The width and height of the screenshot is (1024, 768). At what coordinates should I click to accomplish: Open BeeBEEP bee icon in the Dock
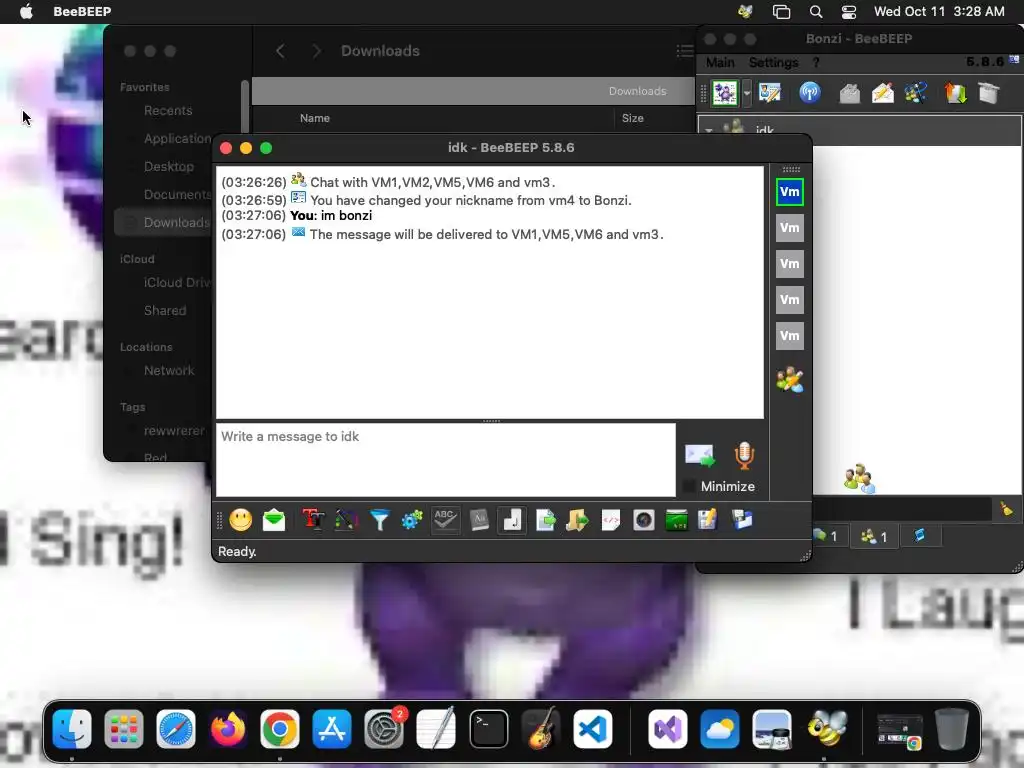pos(827,728)
